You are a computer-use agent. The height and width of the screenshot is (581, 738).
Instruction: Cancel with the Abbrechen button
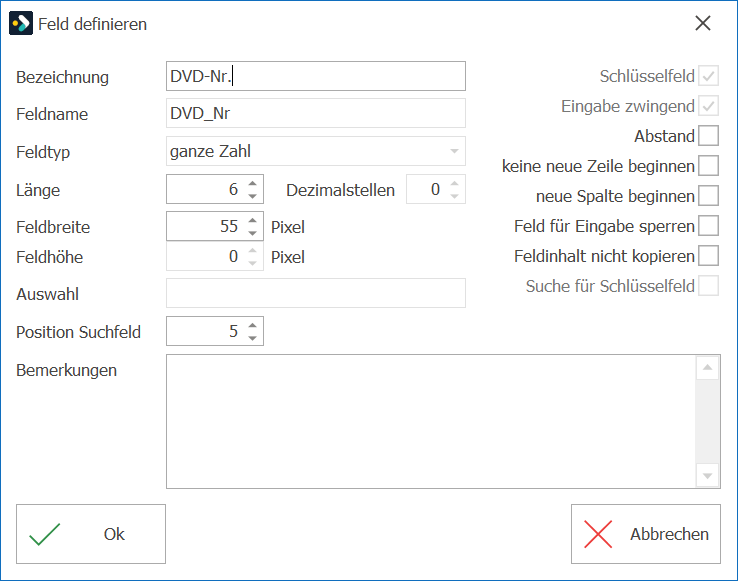(x=646, y=534)
